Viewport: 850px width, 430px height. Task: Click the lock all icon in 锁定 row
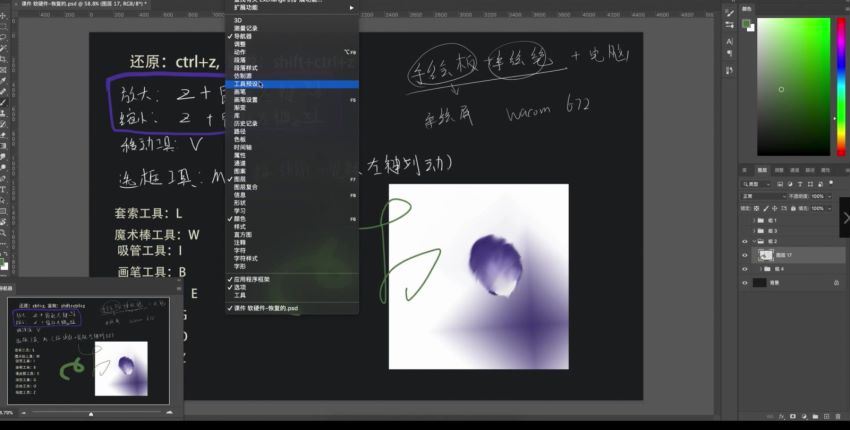point(793,209)
